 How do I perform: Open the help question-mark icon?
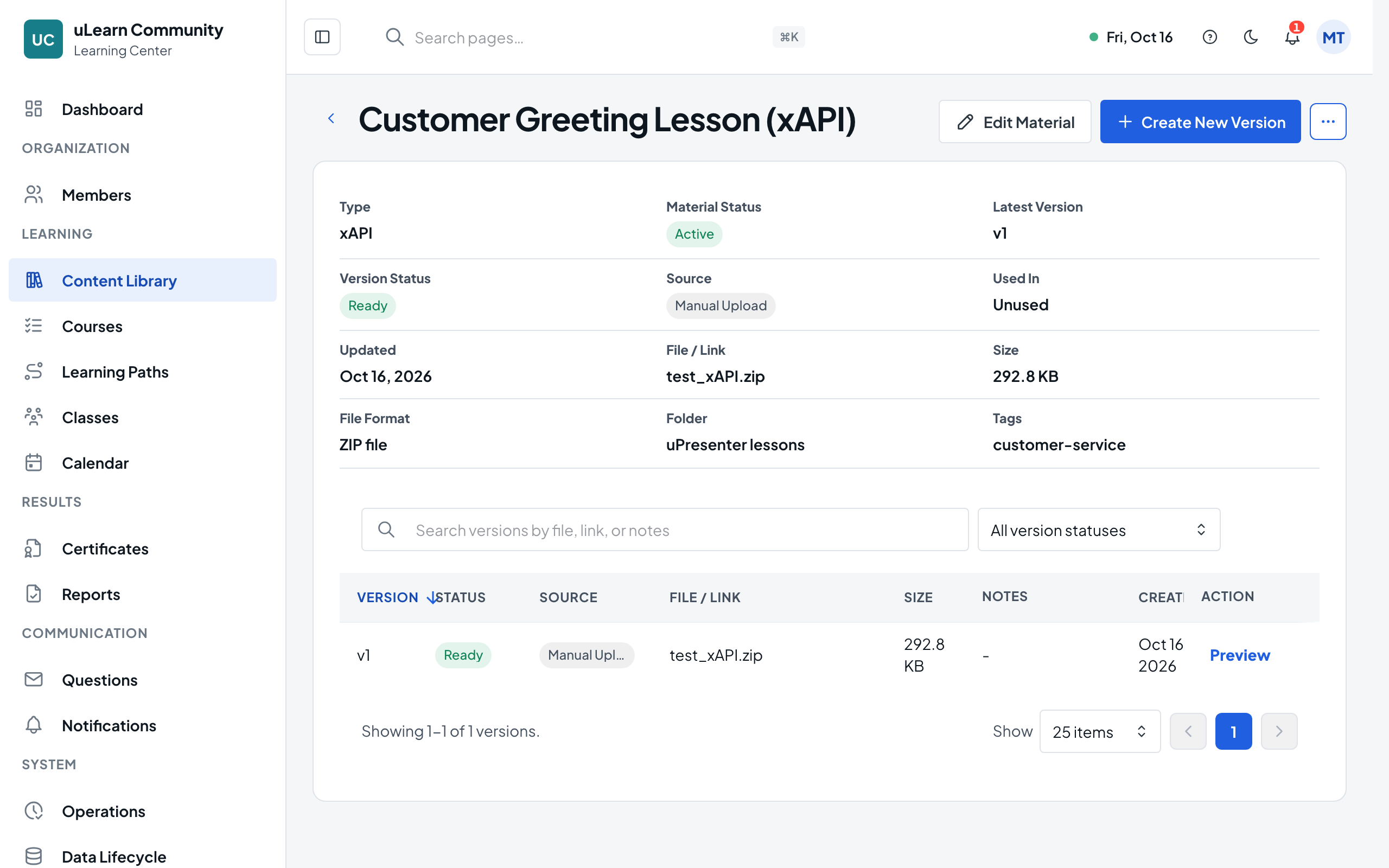coord(1209,37)
